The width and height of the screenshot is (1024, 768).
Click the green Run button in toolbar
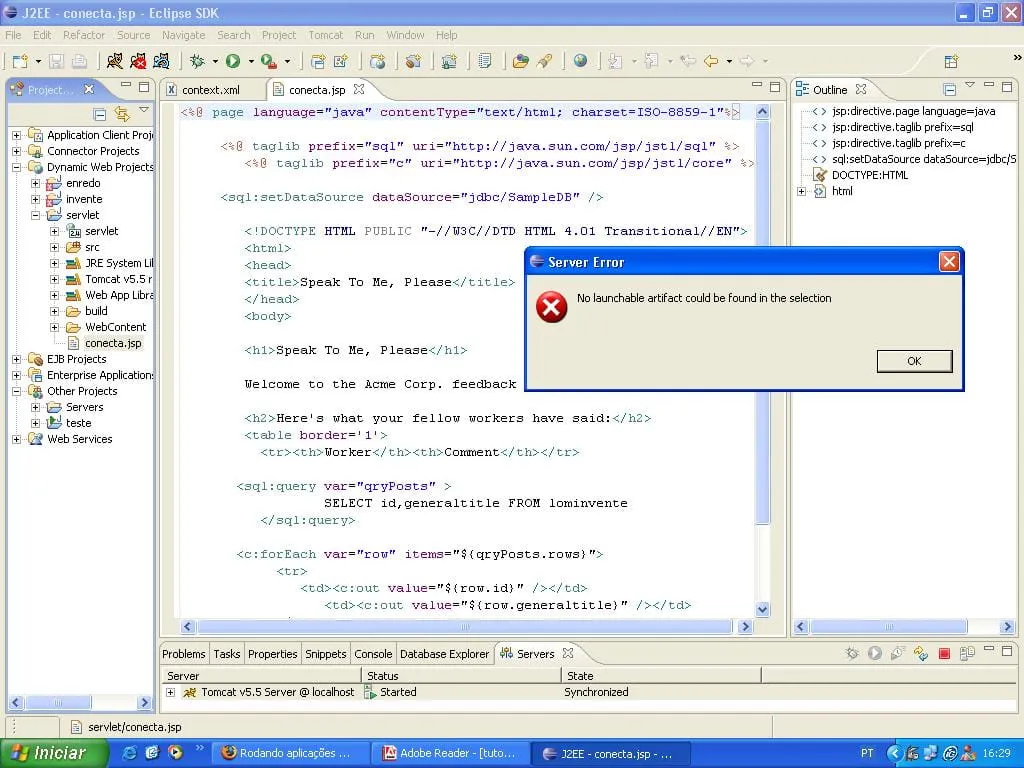233,62
